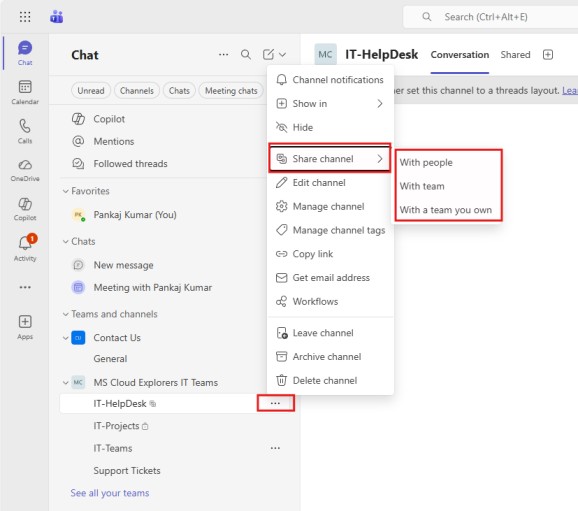Open IT-Teams more options ellipsis
Viewport: 578px width, 511px height.
point(275,448)
